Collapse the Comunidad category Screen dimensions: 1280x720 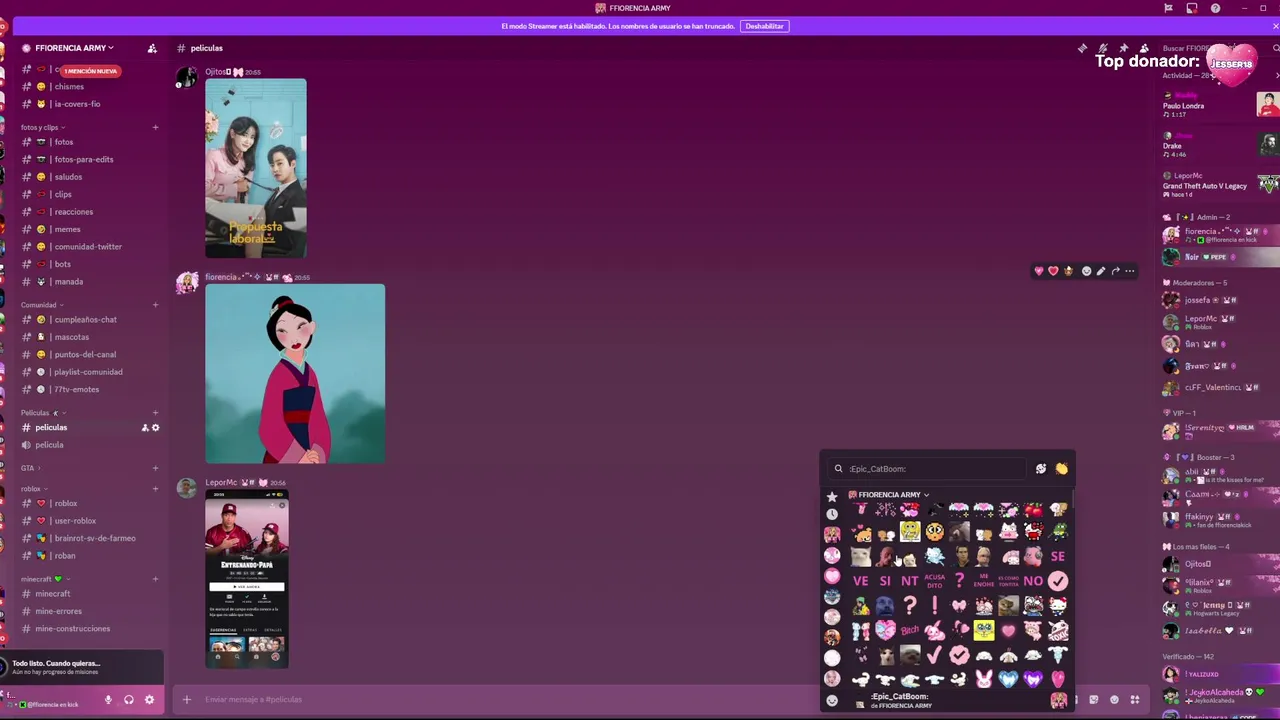click(42, 305)
